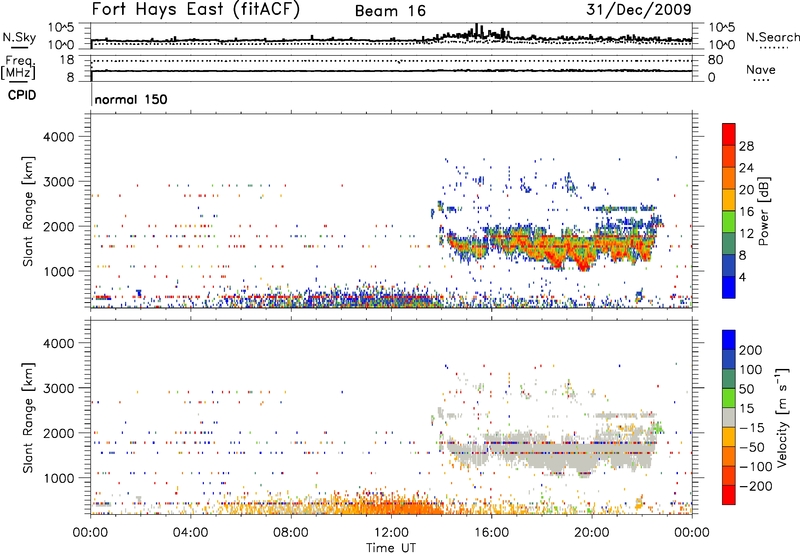The image size is (800, 554).
Task: Click the "-15" label on the velocity colorbar
Action: (752, 427)
